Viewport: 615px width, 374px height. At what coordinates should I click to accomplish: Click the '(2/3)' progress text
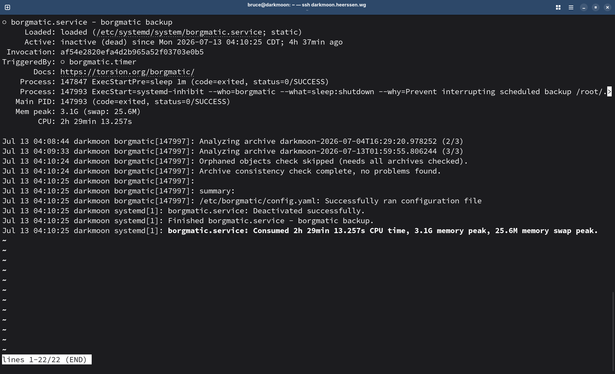click(x=452, y=141)
